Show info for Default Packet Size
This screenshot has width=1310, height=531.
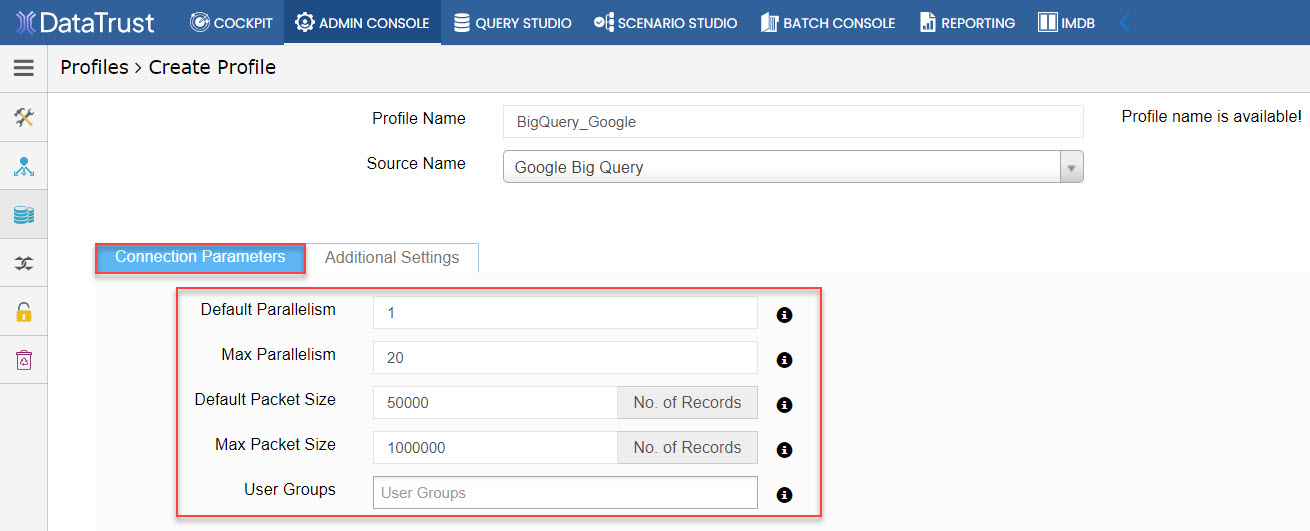[x=785, y=405]
